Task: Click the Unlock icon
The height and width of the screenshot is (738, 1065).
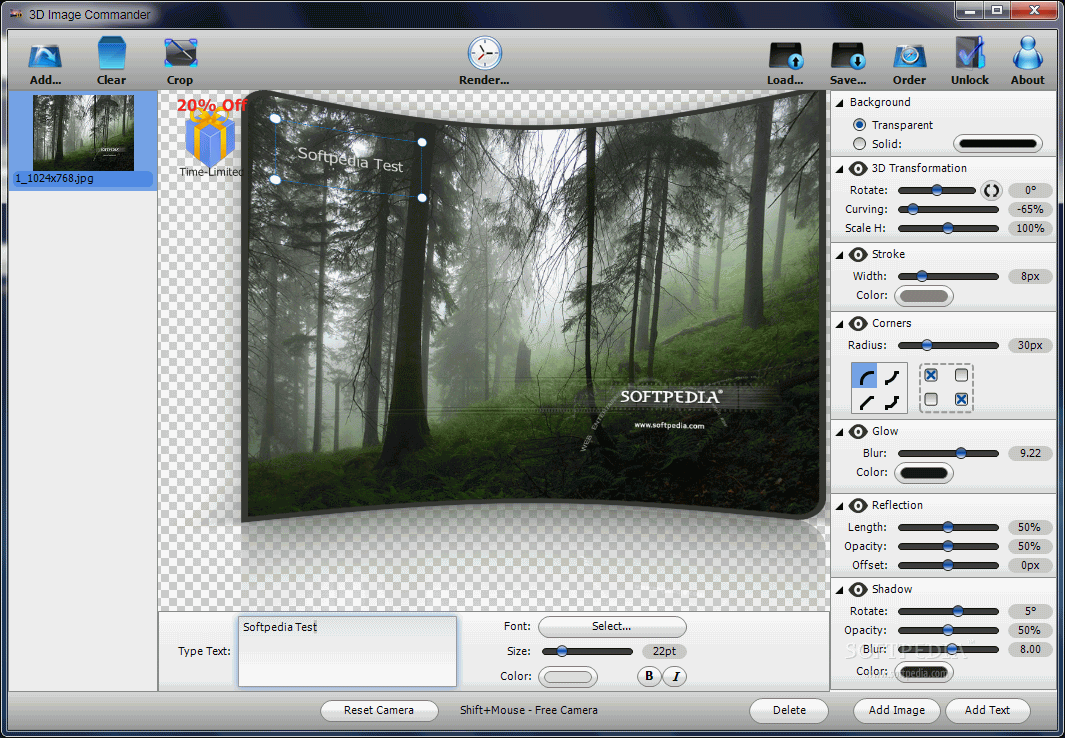Action: coord(970,54)
